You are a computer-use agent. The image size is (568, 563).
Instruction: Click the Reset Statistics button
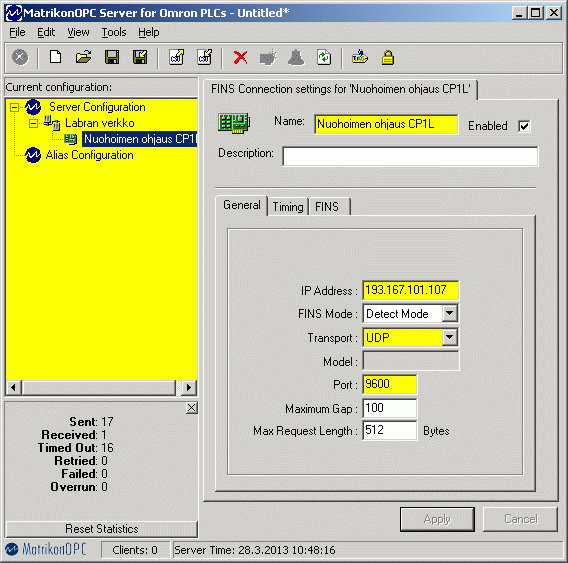coord(102,529)
